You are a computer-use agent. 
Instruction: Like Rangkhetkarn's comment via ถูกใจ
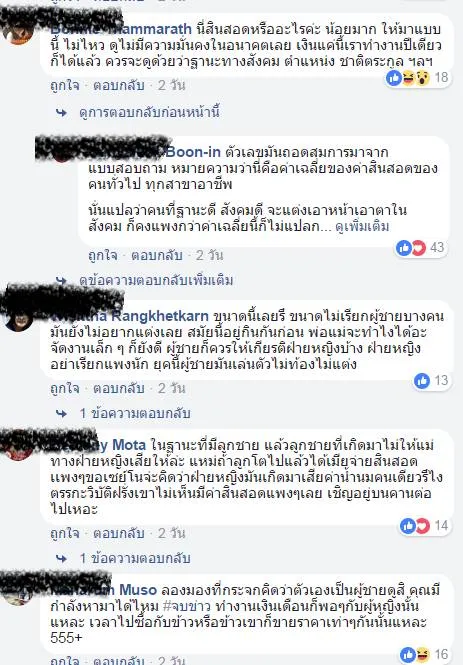pyautogui.click(x=65, y=388)
